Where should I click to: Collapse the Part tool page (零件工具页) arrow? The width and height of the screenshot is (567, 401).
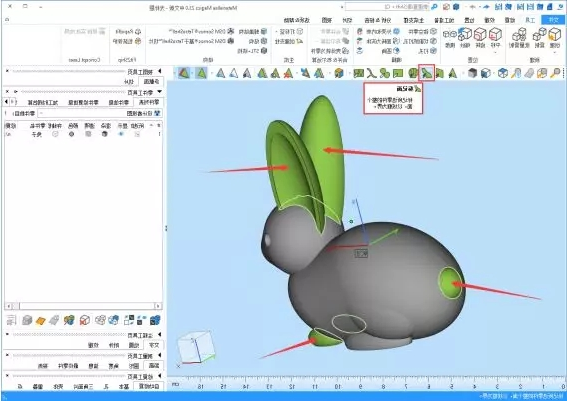click(x=159, y=92)
